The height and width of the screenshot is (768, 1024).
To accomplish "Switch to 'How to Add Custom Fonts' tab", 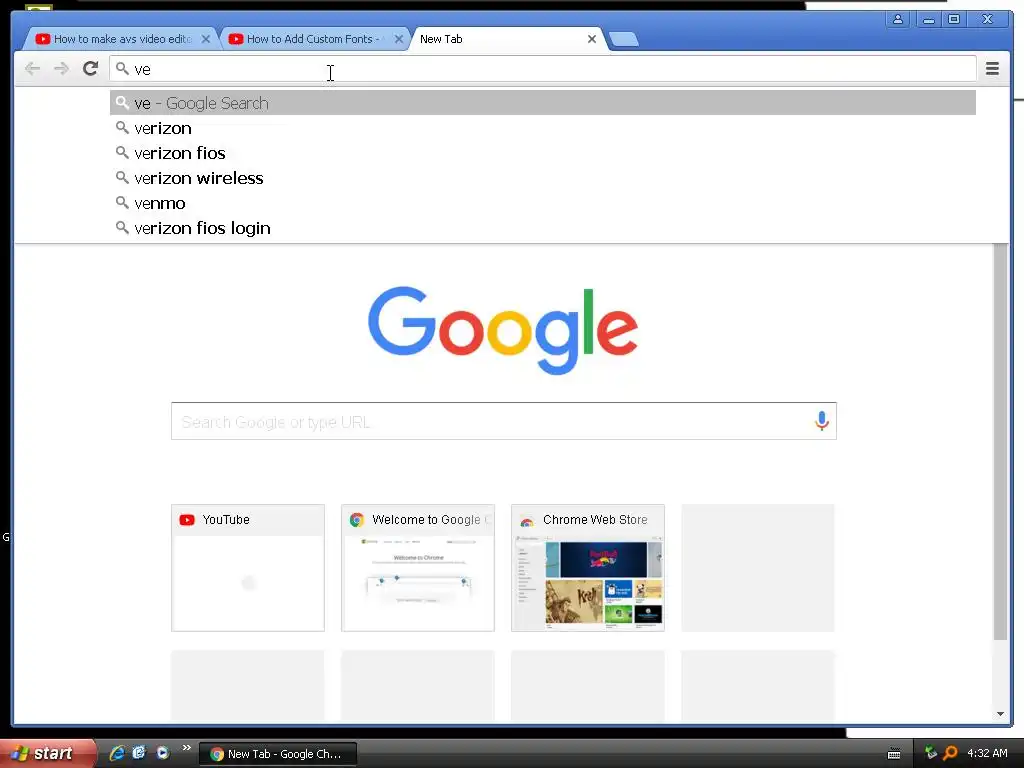I will pos(314,39).
